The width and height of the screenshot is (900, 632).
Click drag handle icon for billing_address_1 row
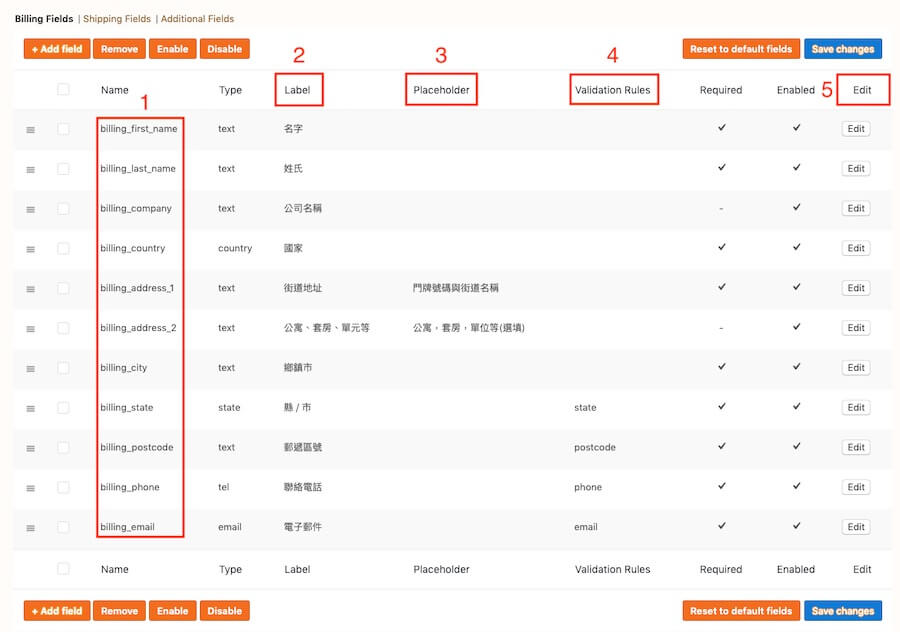point(30,289)
